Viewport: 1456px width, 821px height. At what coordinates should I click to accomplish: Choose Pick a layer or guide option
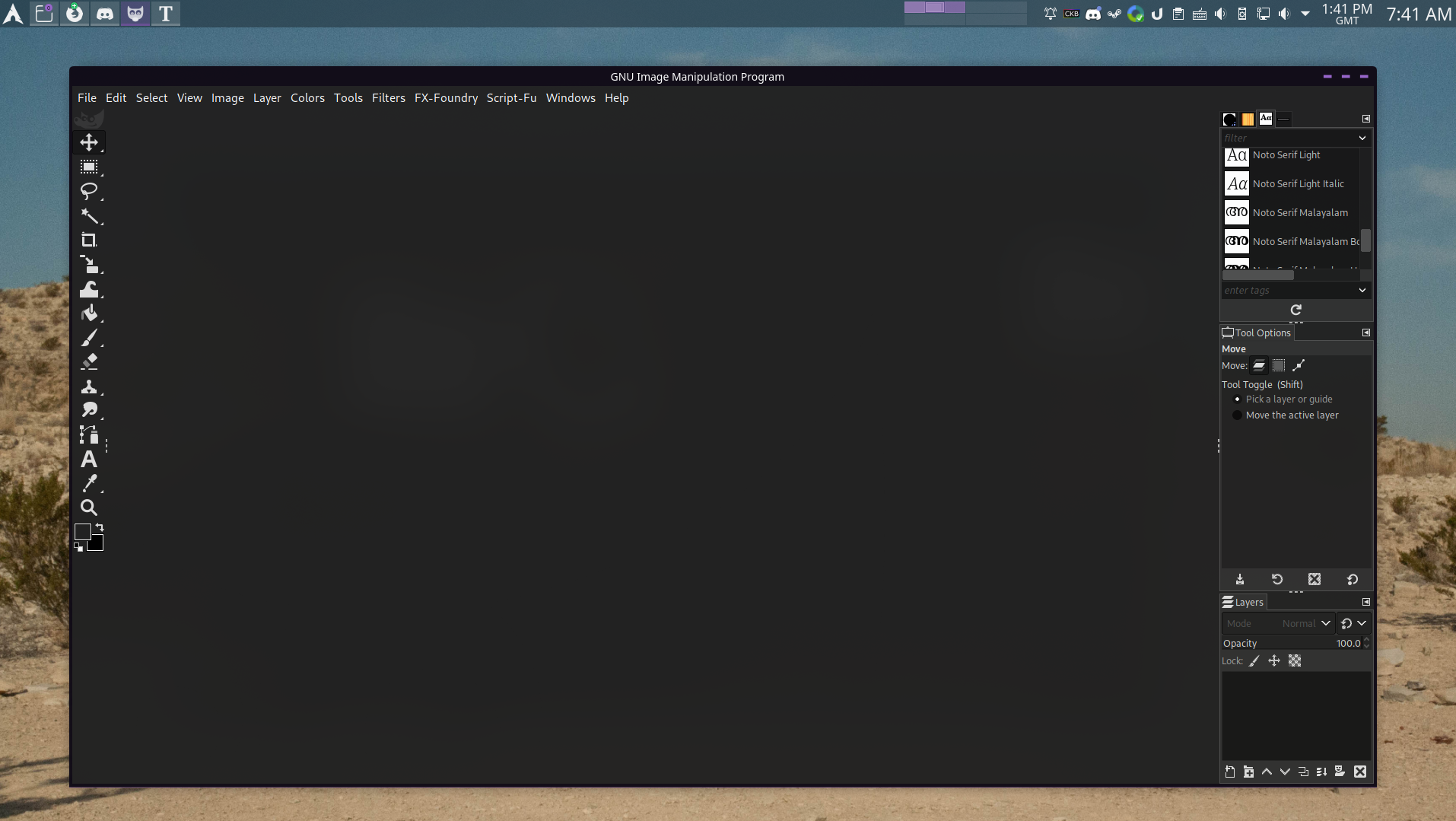click(x=1283, y=399)
